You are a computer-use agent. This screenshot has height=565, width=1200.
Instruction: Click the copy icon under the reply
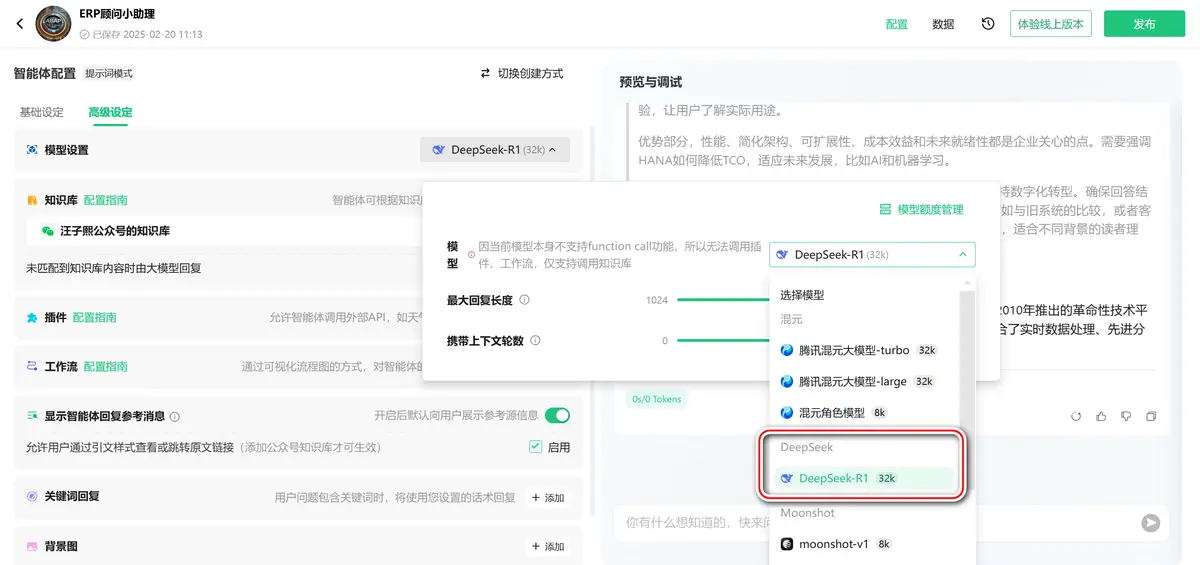(1151, 416)
